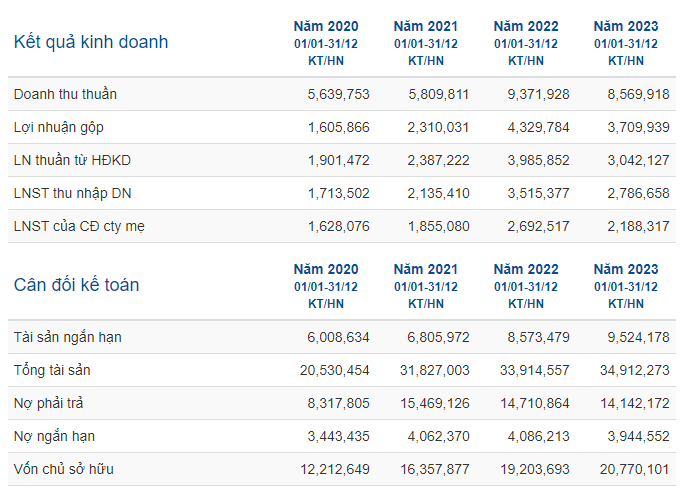This screenshot has width=680, height=489.
Task: Click the 'Vốn chủ sở hữu' row label
Action: (x=63, y=469)
